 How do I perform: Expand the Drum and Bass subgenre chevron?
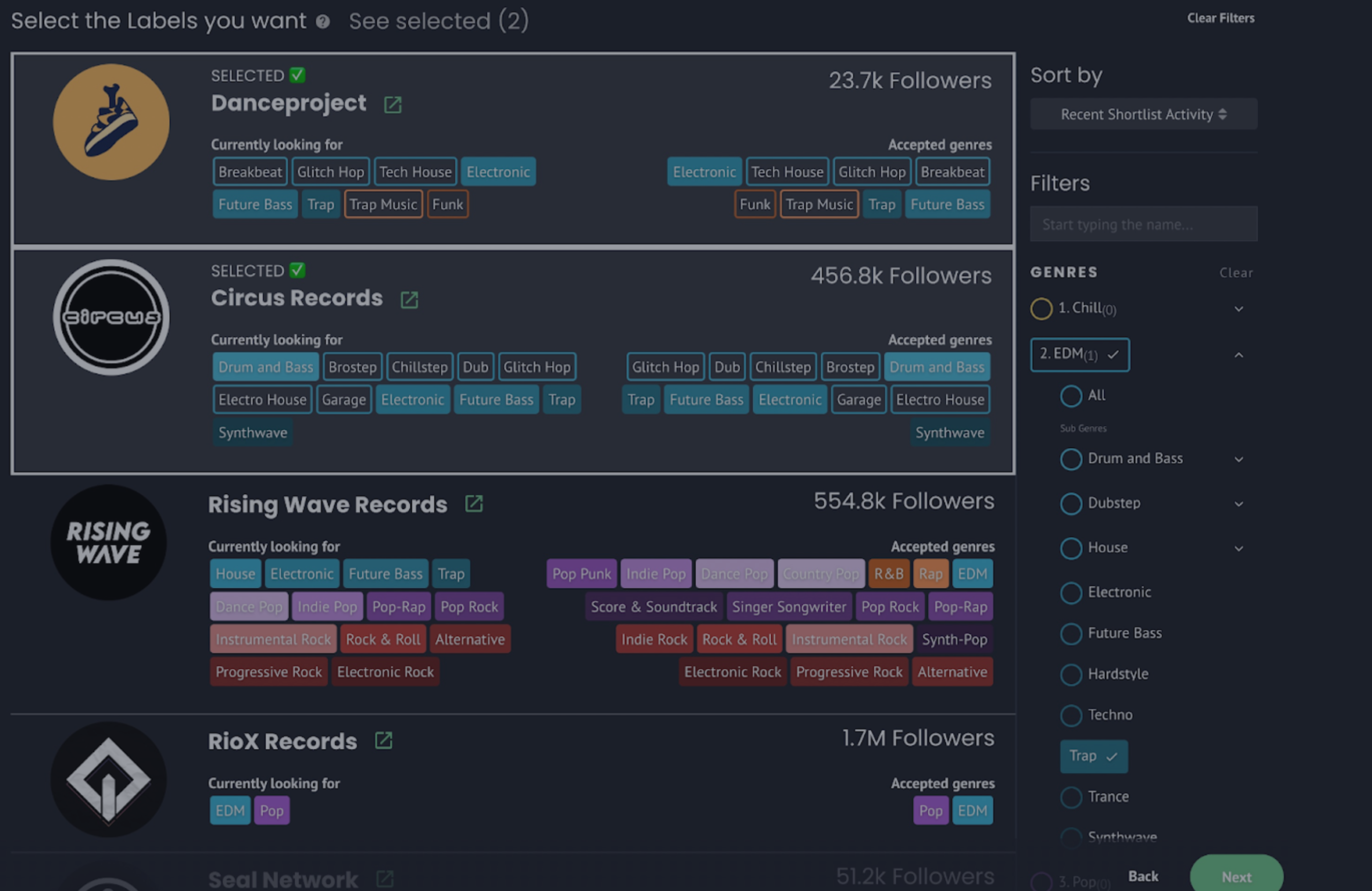(1239, 459)
